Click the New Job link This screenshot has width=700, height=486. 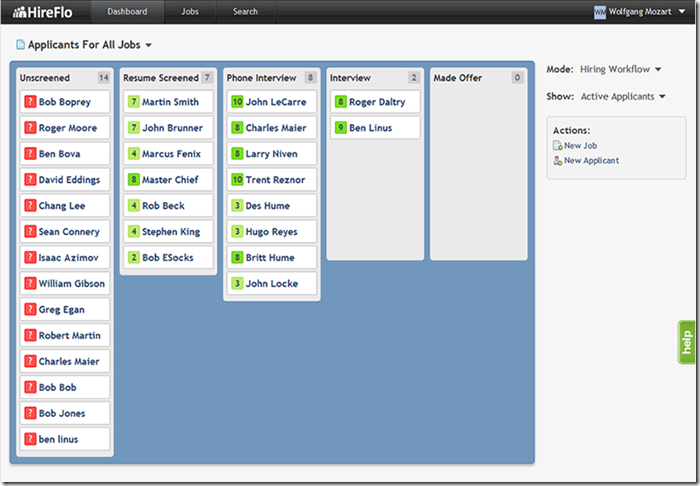pyautogui.click(x=580, y=145)
